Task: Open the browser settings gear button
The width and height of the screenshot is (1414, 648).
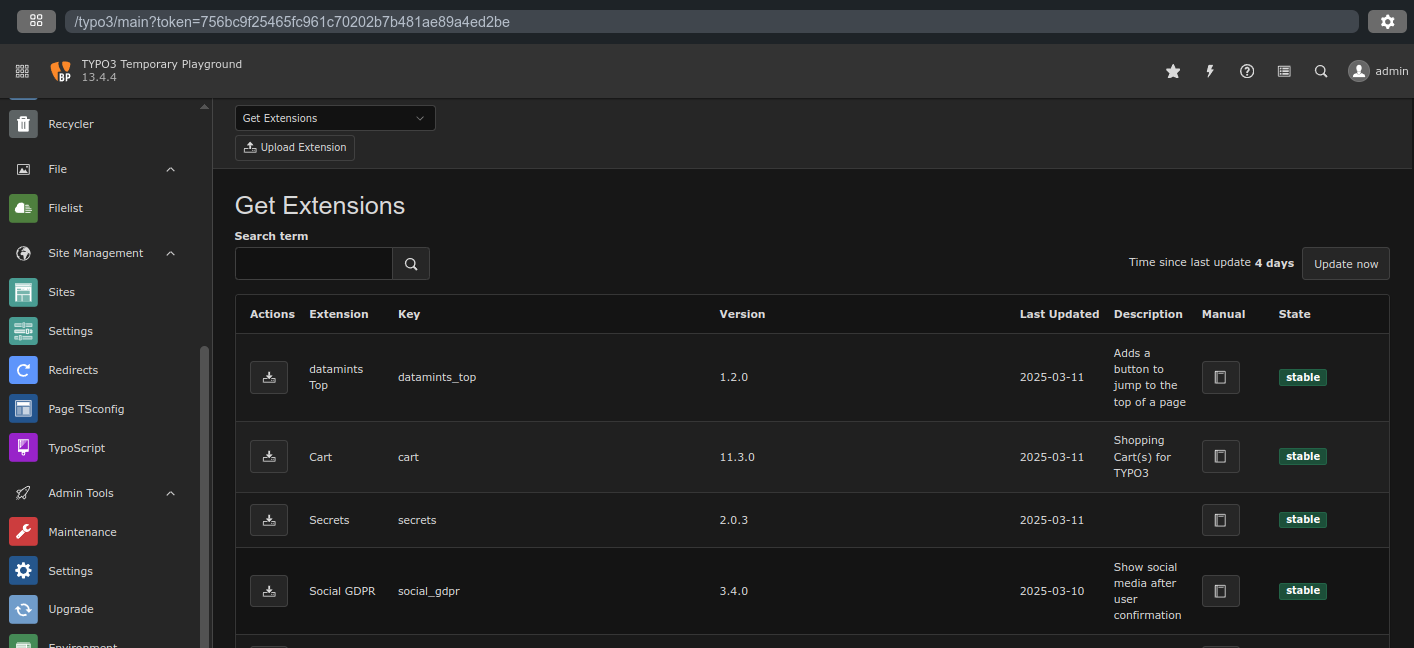Action: 1387,21
